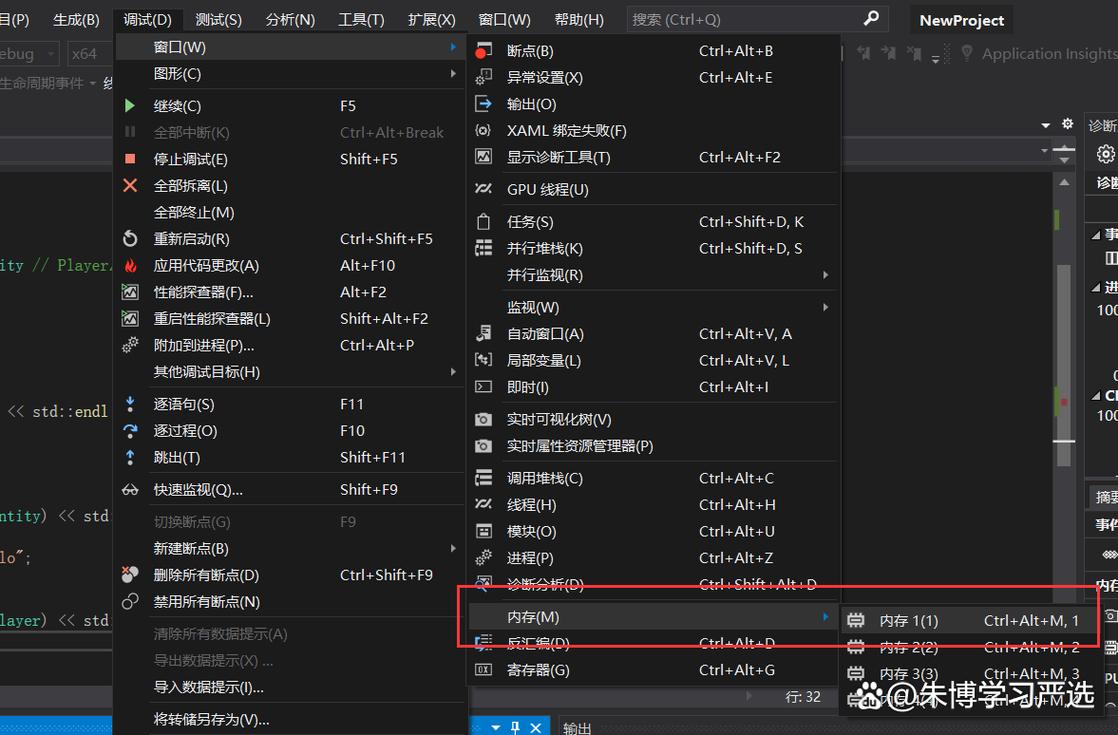Click the chip icon beside 内存 1(1)

pyautogui.click(x=856, y=621)
